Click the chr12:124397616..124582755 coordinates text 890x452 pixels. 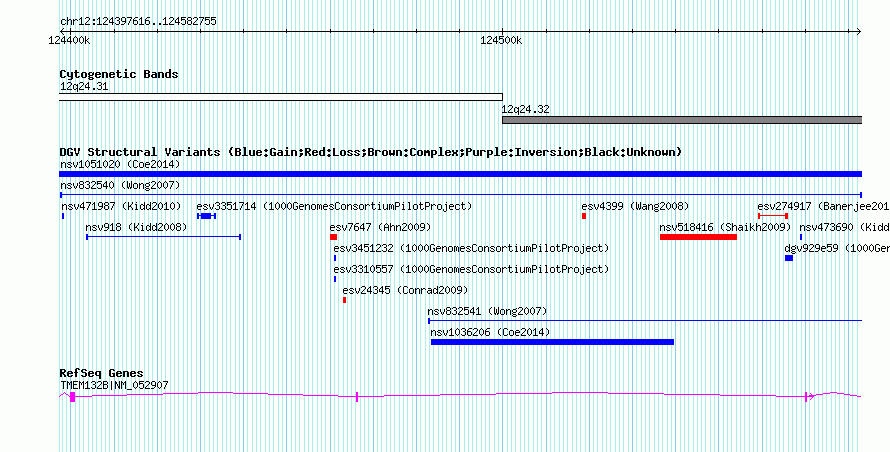point(138,22)
